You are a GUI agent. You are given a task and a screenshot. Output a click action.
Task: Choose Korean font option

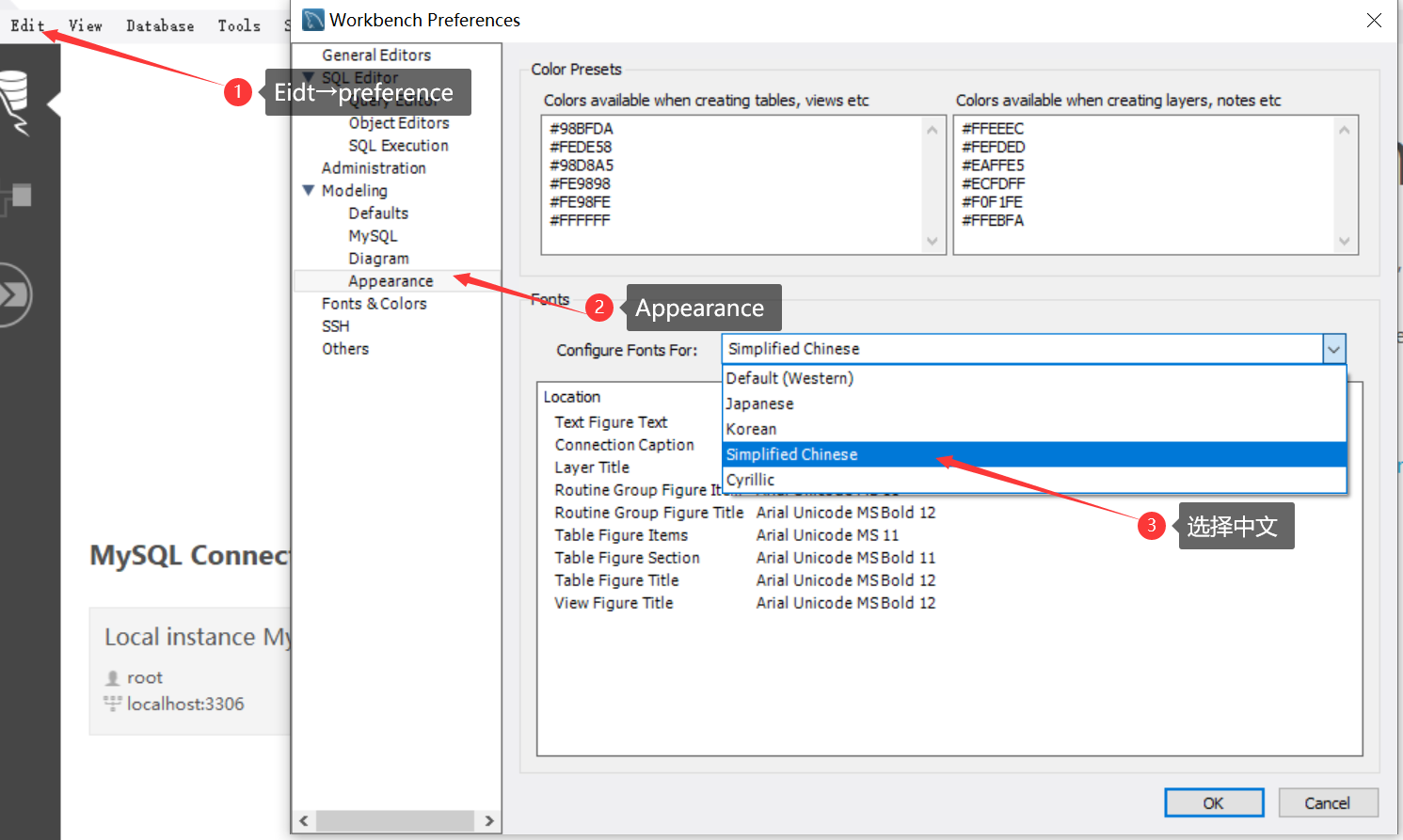(1034, 429)
